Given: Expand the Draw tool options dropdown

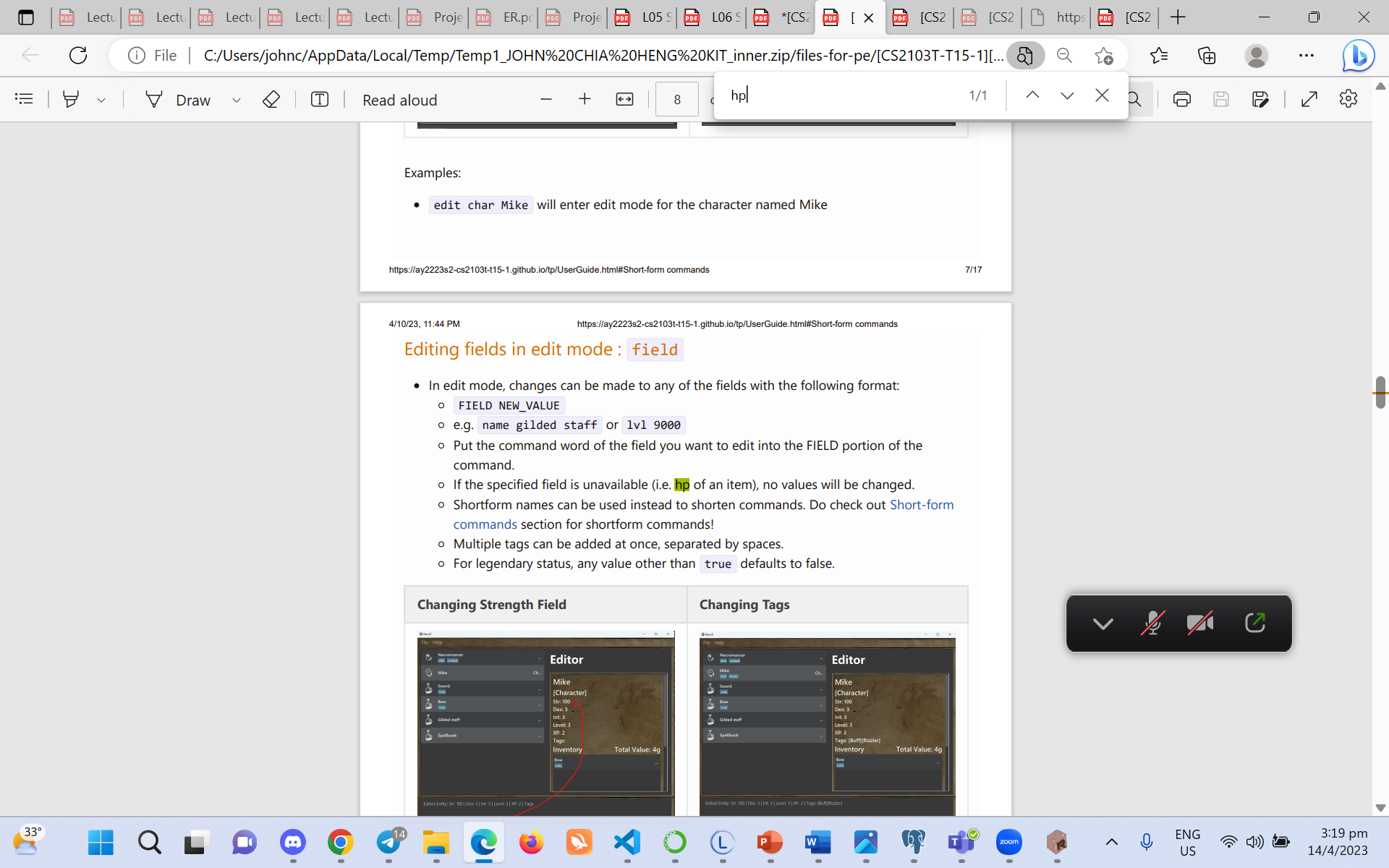Looking at the screenshot, I should pos(236,100).
